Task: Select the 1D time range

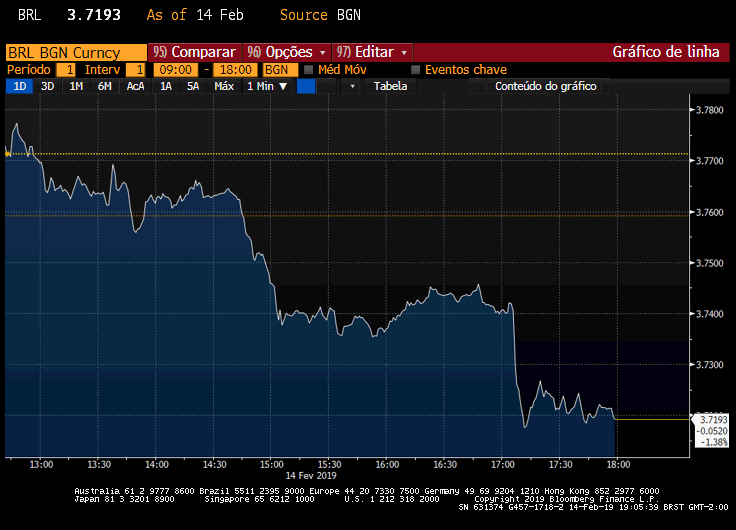Action: (20, 86)
